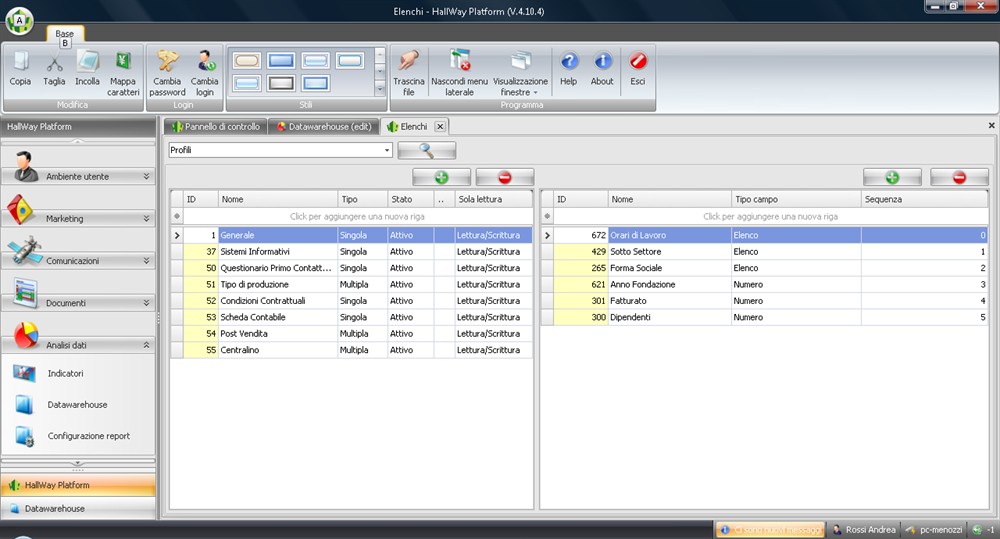Image resolution: width=1000 pixels, height=539 pixels.
Task: Expand the Ambiente utente section
Action: tap(78, 176)
